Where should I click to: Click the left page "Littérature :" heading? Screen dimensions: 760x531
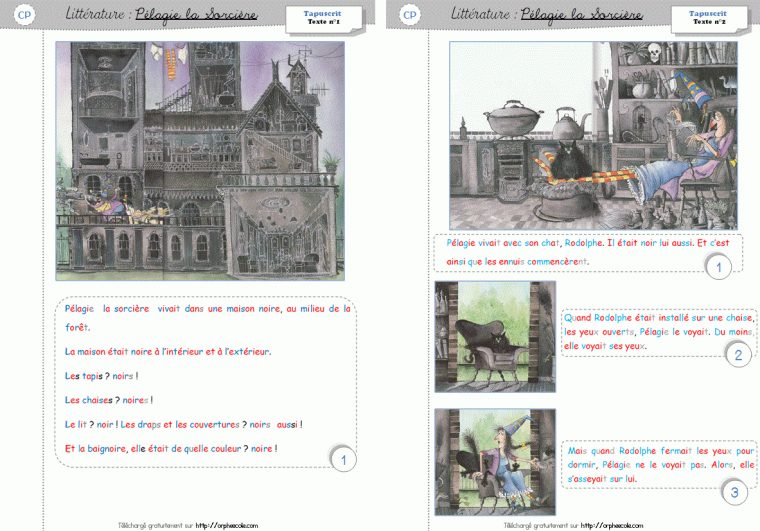pyautogui.click(x=99, y=14)
